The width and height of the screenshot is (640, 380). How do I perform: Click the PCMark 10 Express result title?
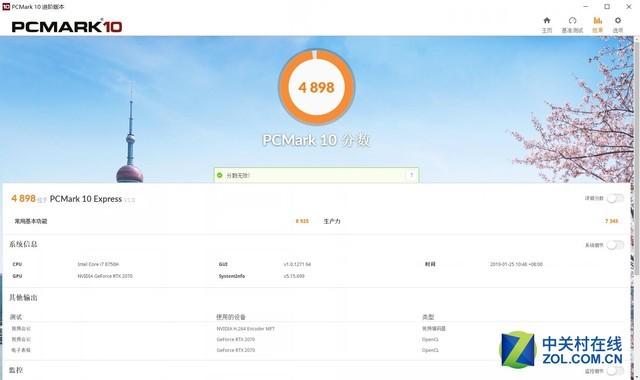(86, 199)
